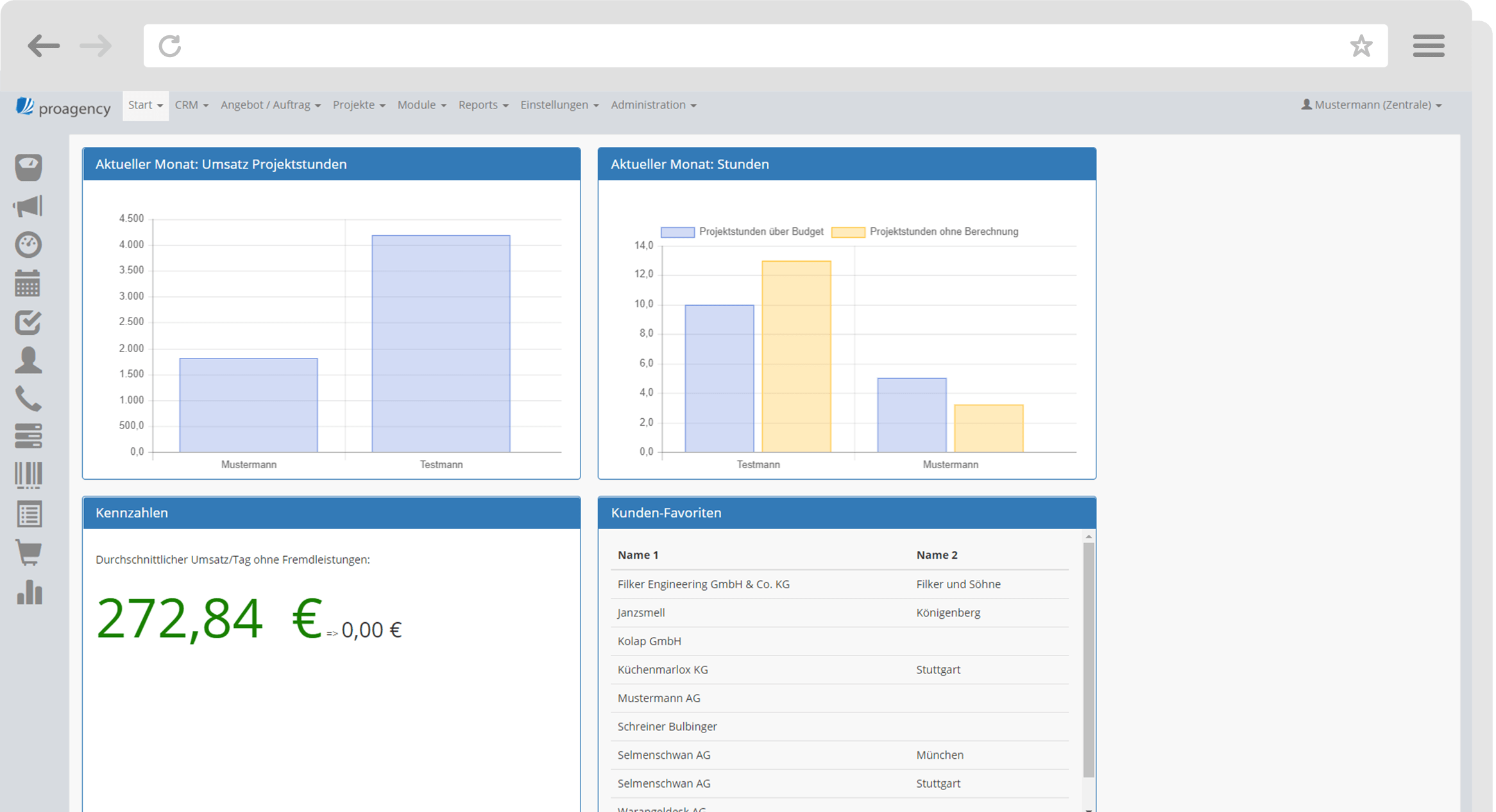Viewport: 1496px width, 812px height.
Task: Click the Testmann revenue bar
Action: click(441, 344)
